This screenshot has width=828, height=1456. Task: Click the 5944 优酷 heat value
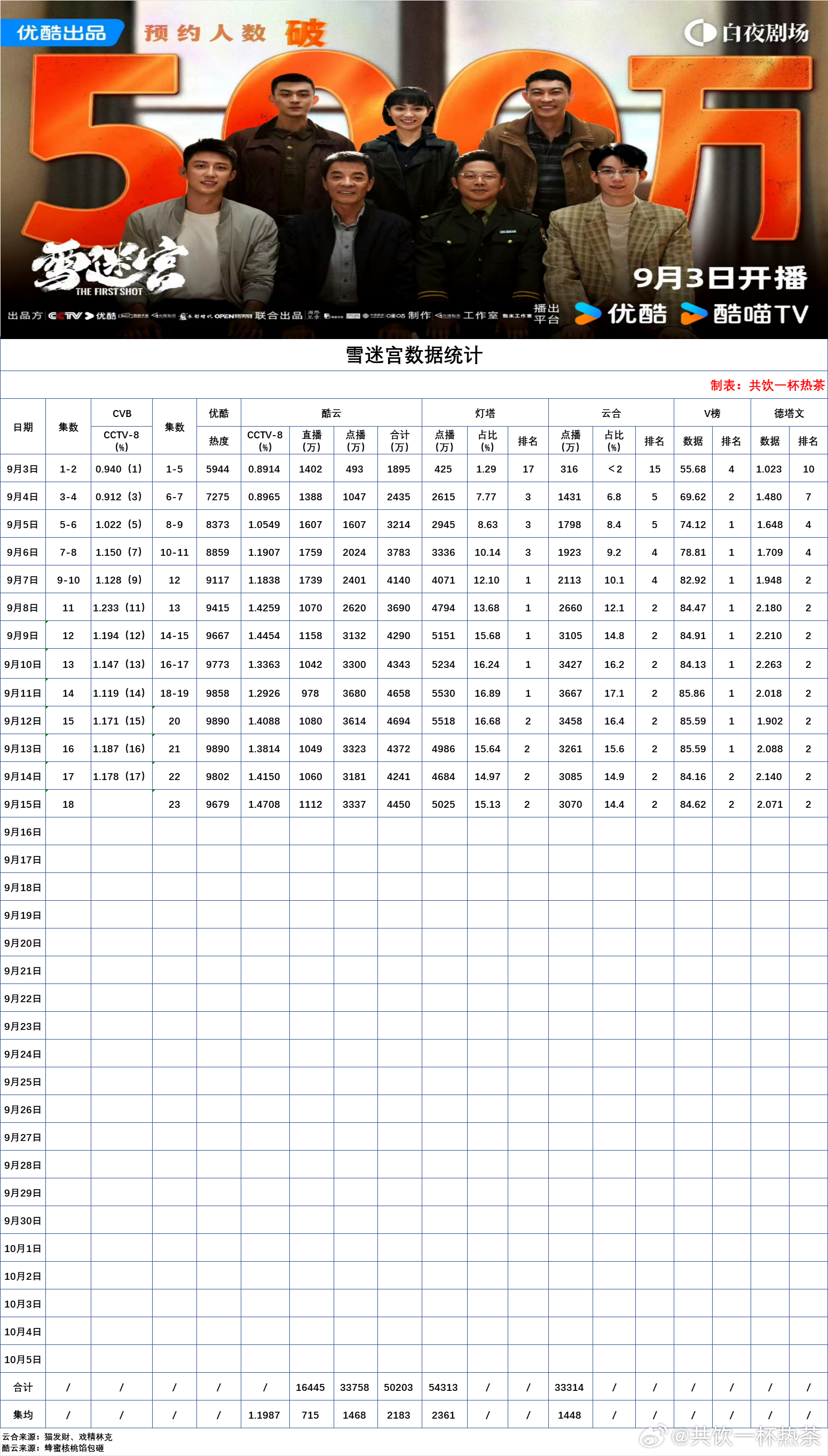point(219,469)
